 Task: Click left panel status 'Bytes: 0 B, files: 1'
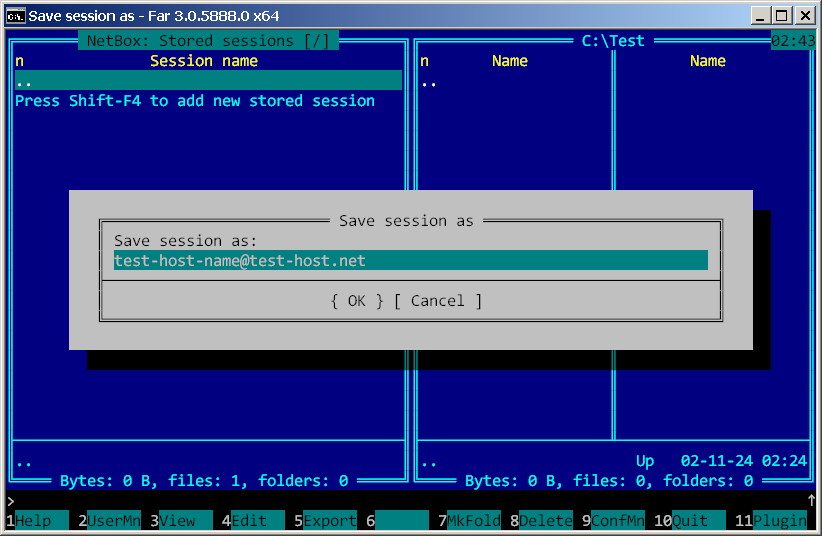click(x=150, y=480)
